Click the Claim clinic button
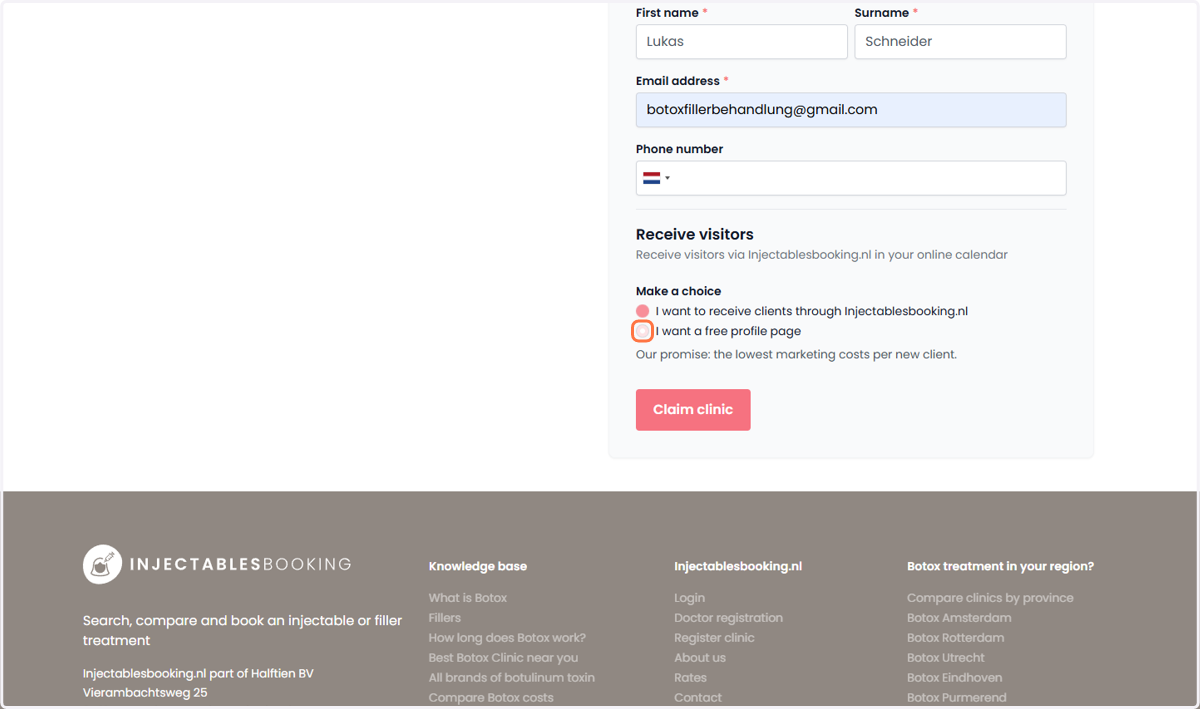Image resolution: width=1200 pixels, height=709 pixels. click(693, 410)
